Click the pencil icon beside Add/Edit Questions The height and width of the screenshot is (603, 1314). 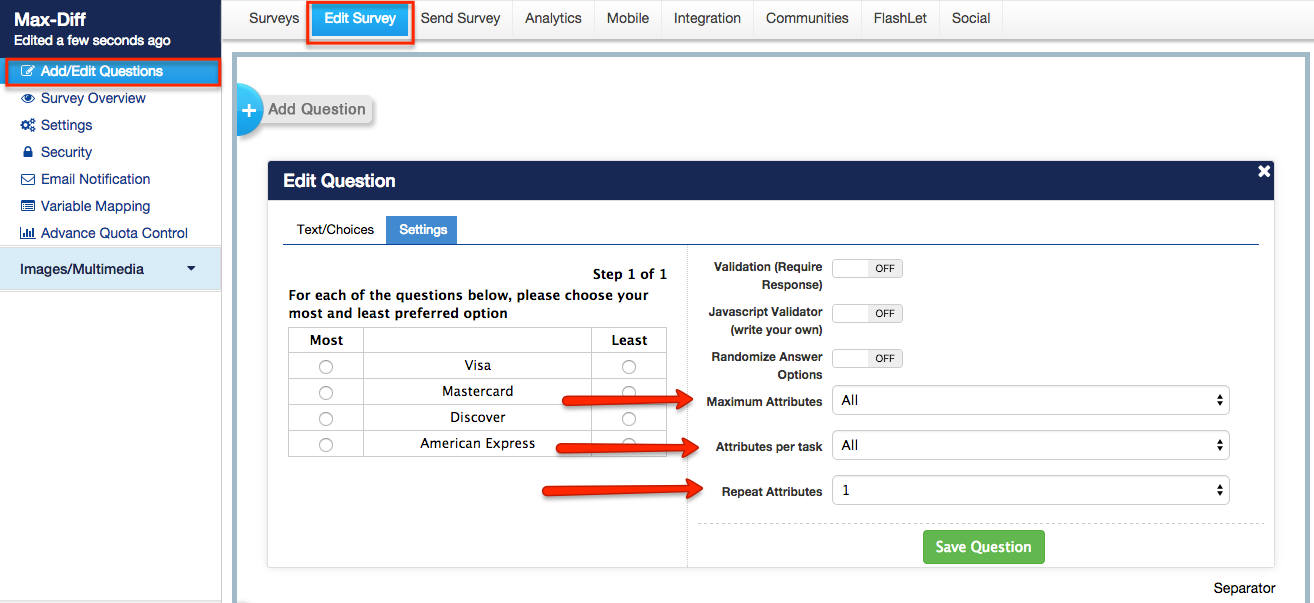(x=27, y=72)
